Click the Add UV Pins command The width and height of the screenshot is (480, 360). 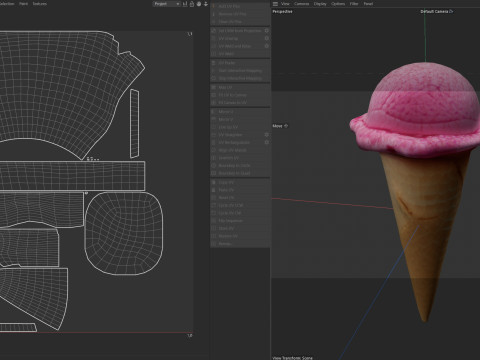coord(240,6)
